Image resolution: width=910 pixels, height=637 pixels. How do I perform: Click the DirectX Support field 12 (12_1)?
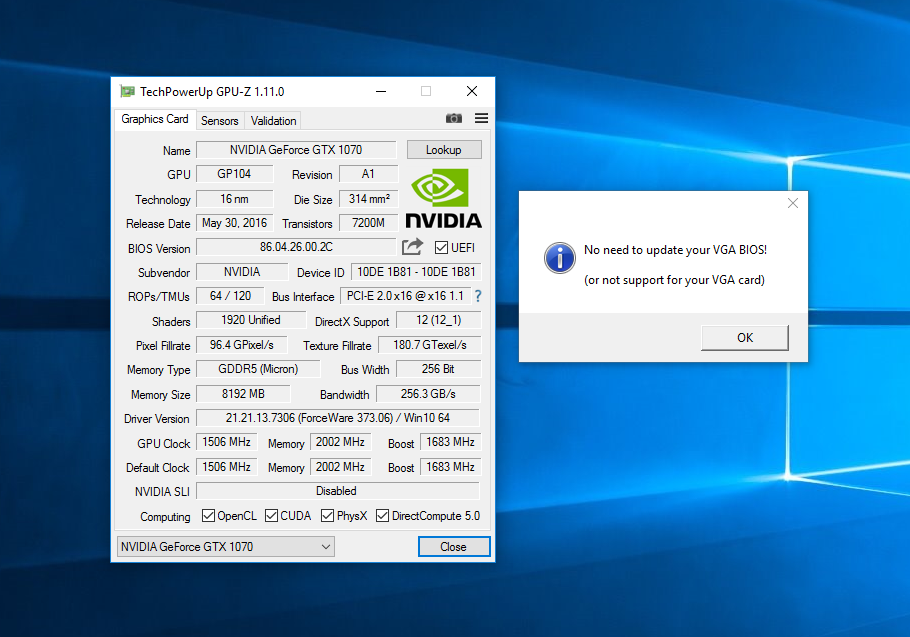pos(439,320)
